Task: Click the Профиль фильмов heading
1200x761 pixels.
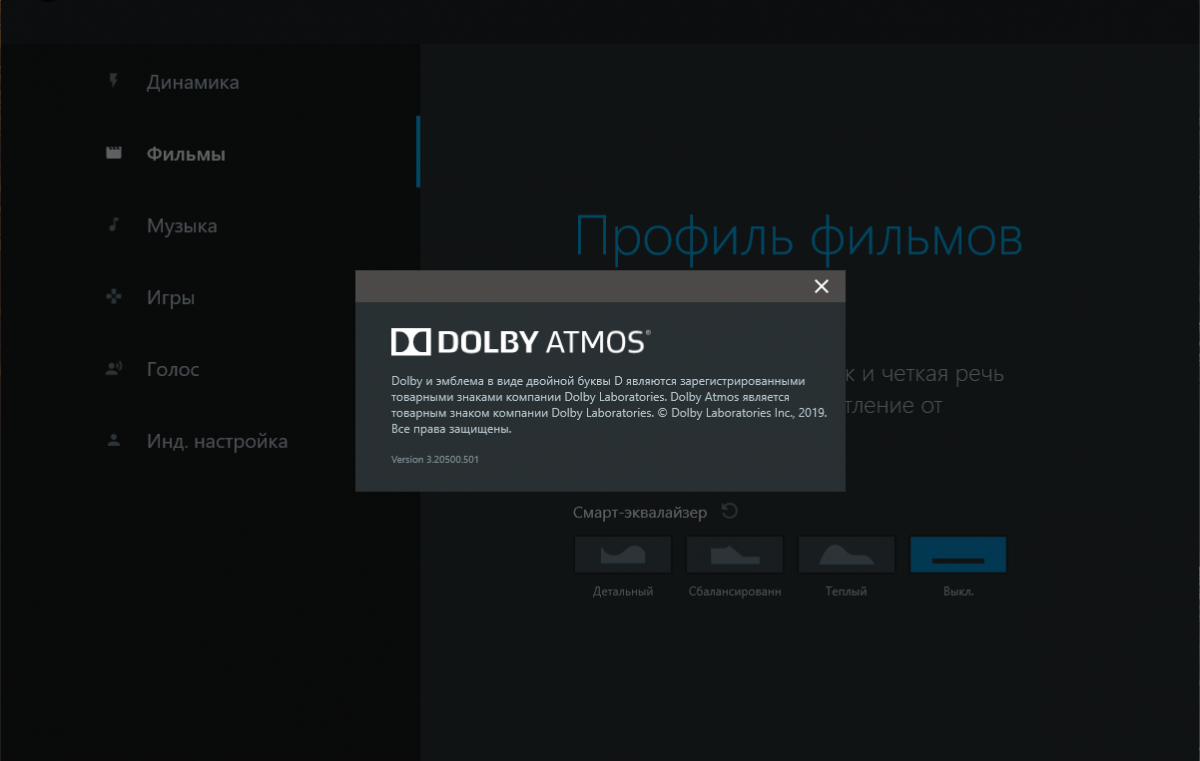Action: 799,238
